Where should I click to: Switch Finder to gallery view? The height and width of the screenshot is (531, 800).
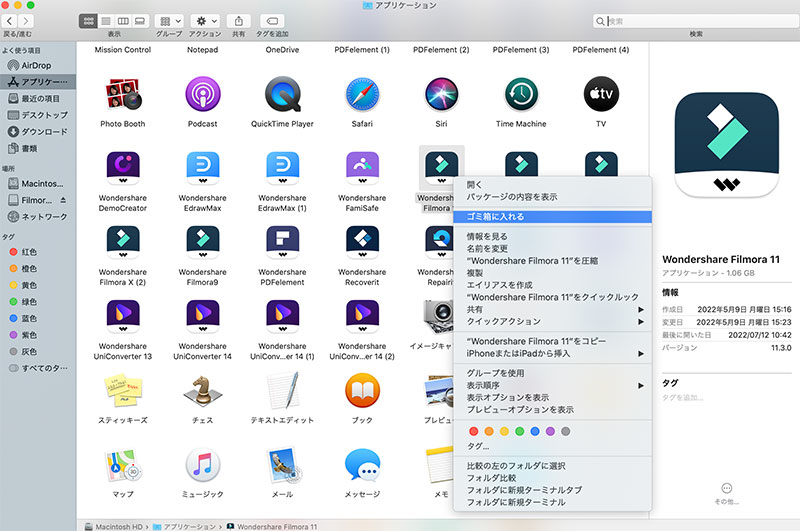140,21
